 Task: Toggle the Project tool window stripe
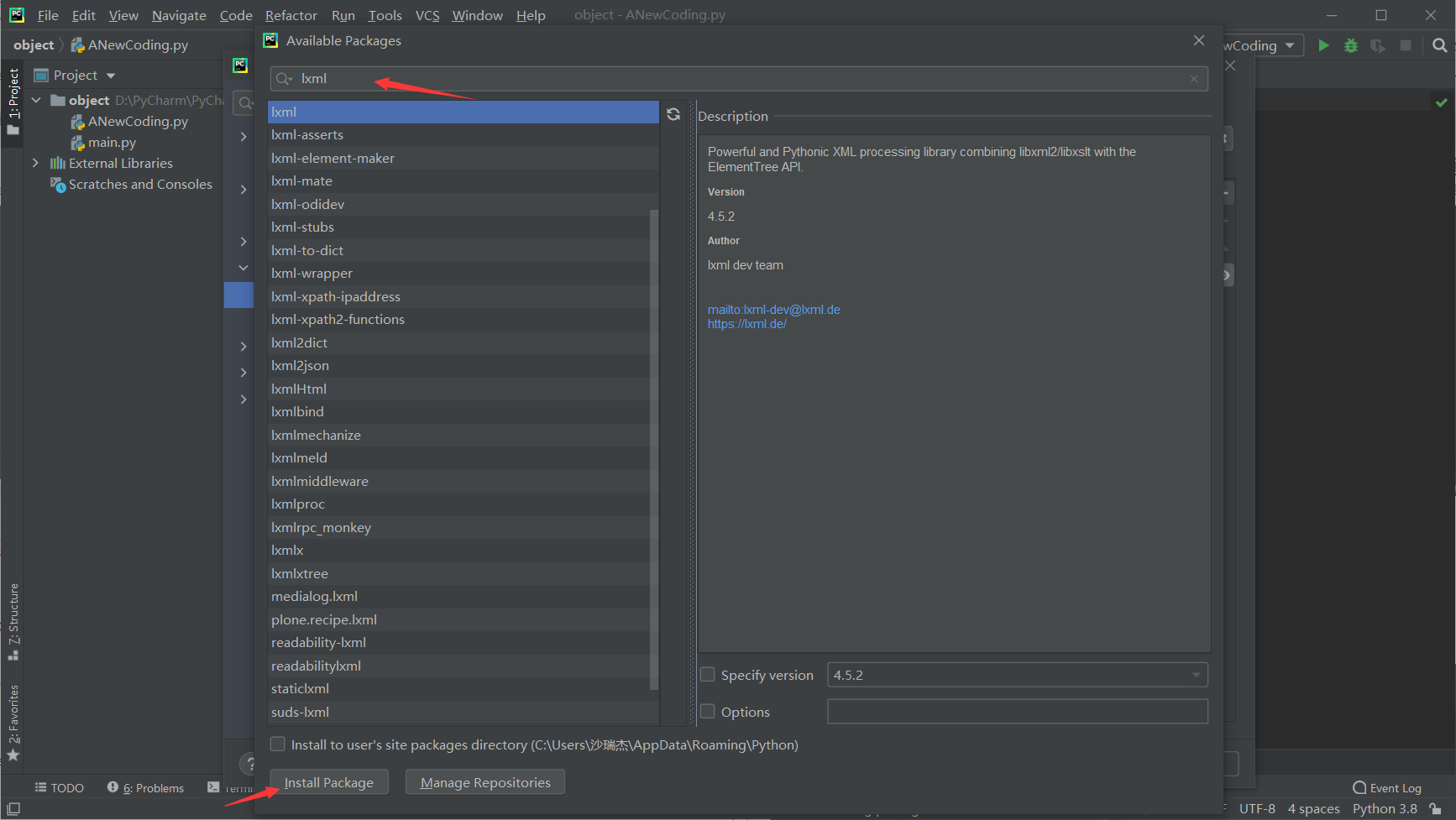13,101
